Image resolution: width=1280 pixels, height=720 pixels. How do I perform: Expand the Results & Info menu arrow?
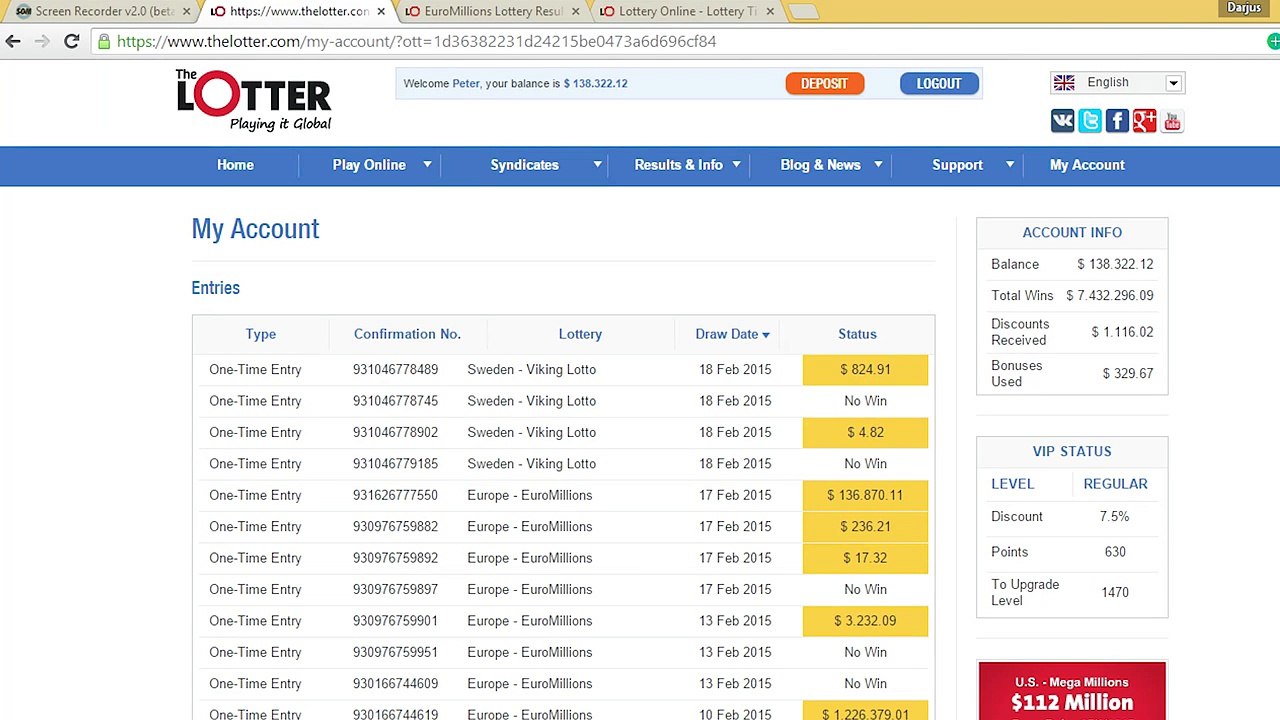click(736, 165)
